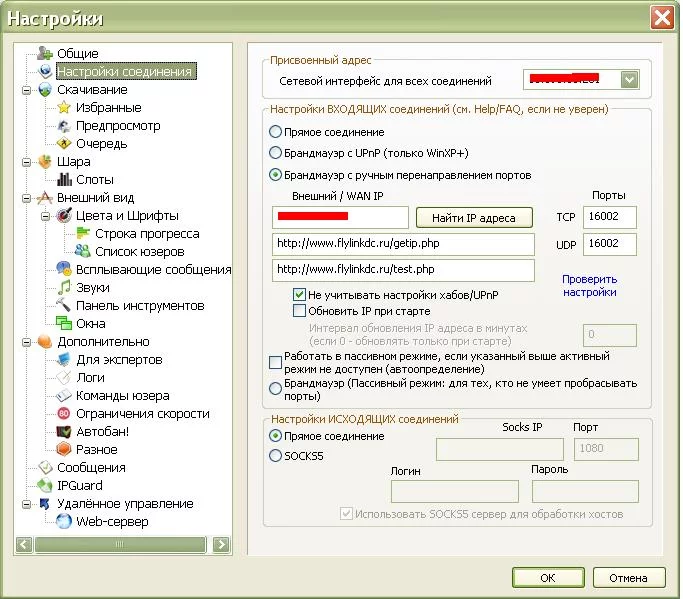683x599 pixels.
Task: Click the tree scrollbar right arrow
Action: point(221,544)
